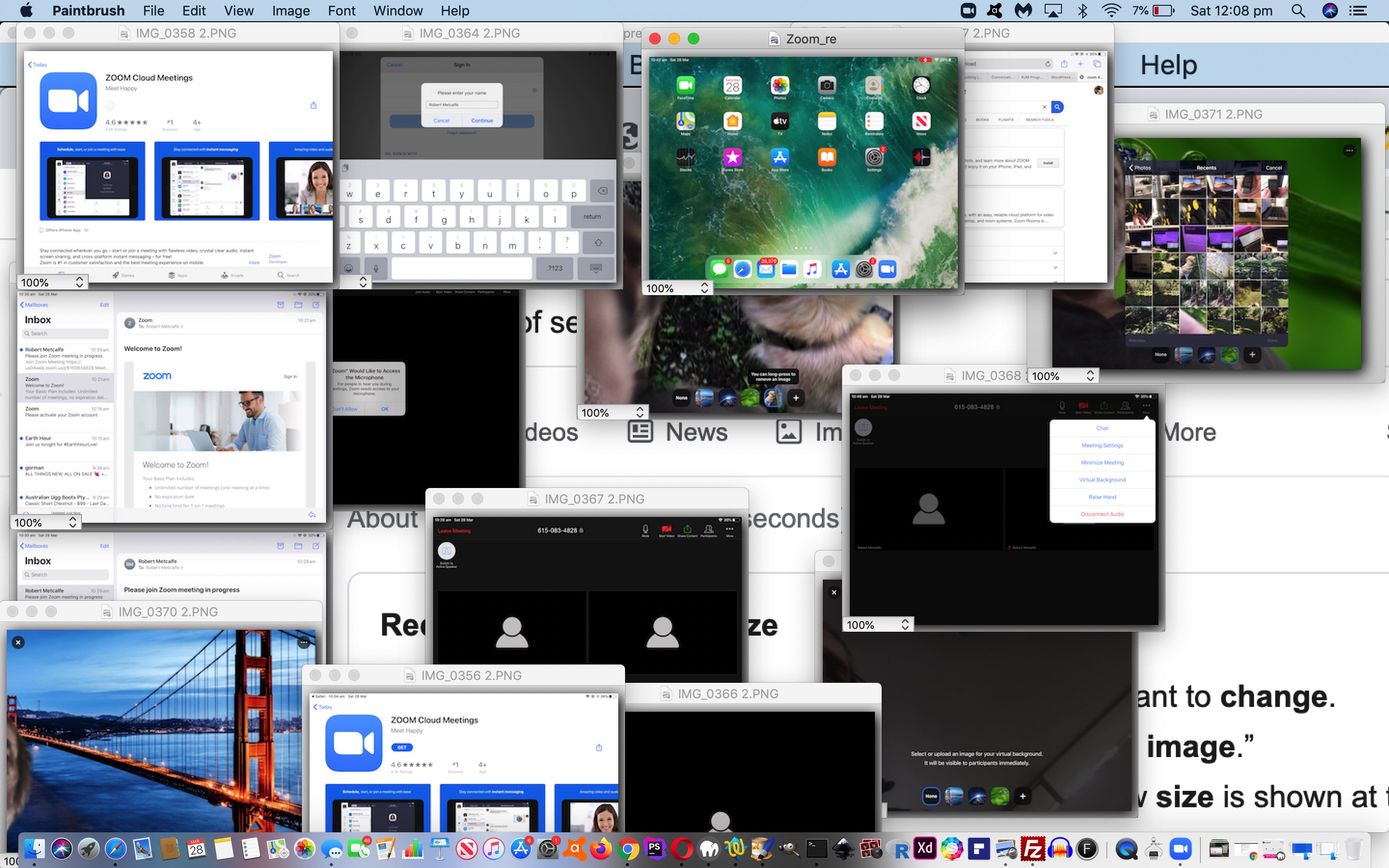Open the Paintbrush application menu

tap(88, 10)
